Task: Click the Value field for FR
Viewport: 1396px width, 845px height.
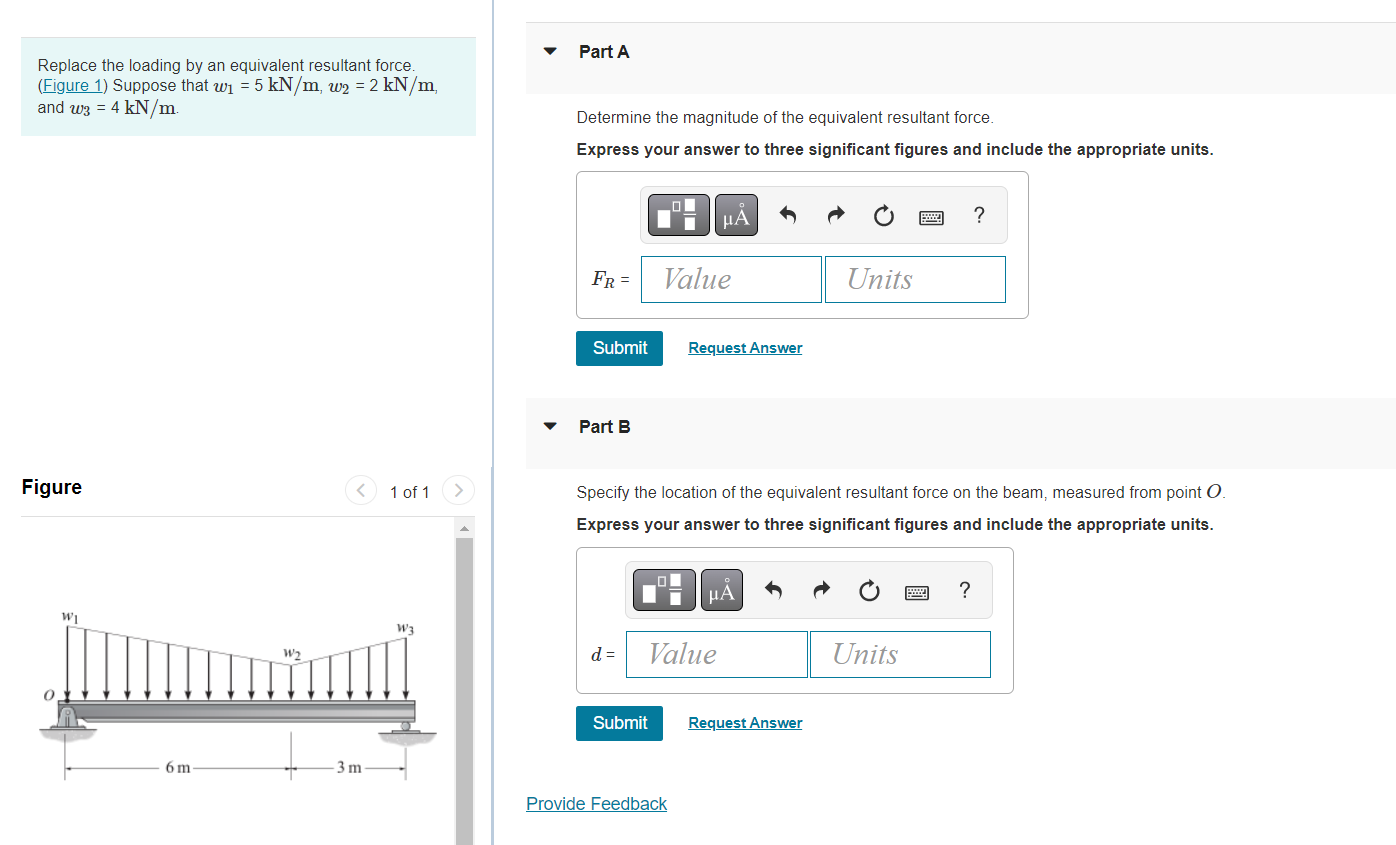Action: coord(731,279)
